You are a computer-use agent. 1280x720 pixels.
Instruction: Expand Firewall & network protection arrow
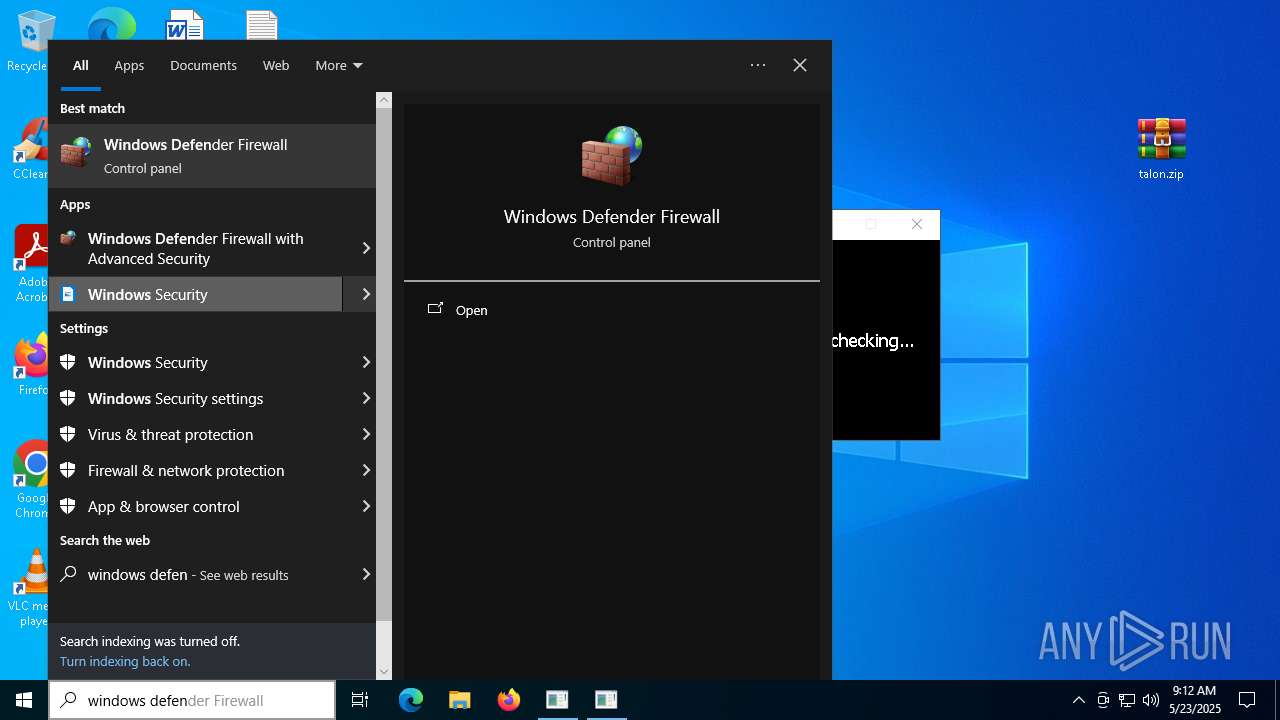point(365,470)
